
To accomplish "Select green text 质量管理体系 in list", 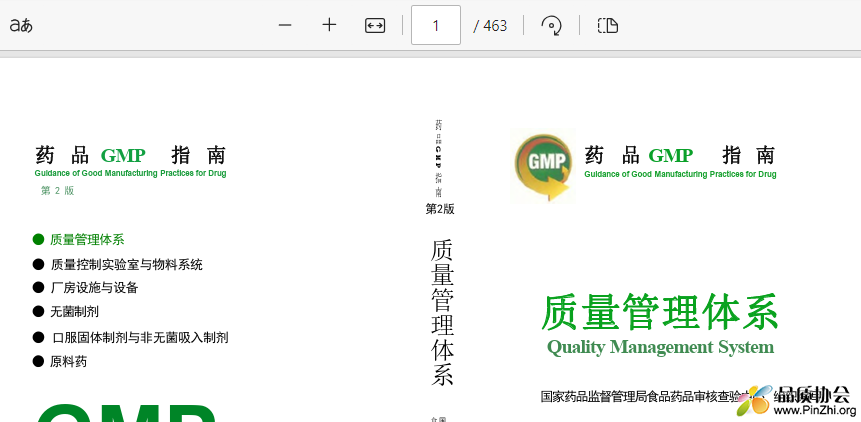I will (x=87, y=240).
